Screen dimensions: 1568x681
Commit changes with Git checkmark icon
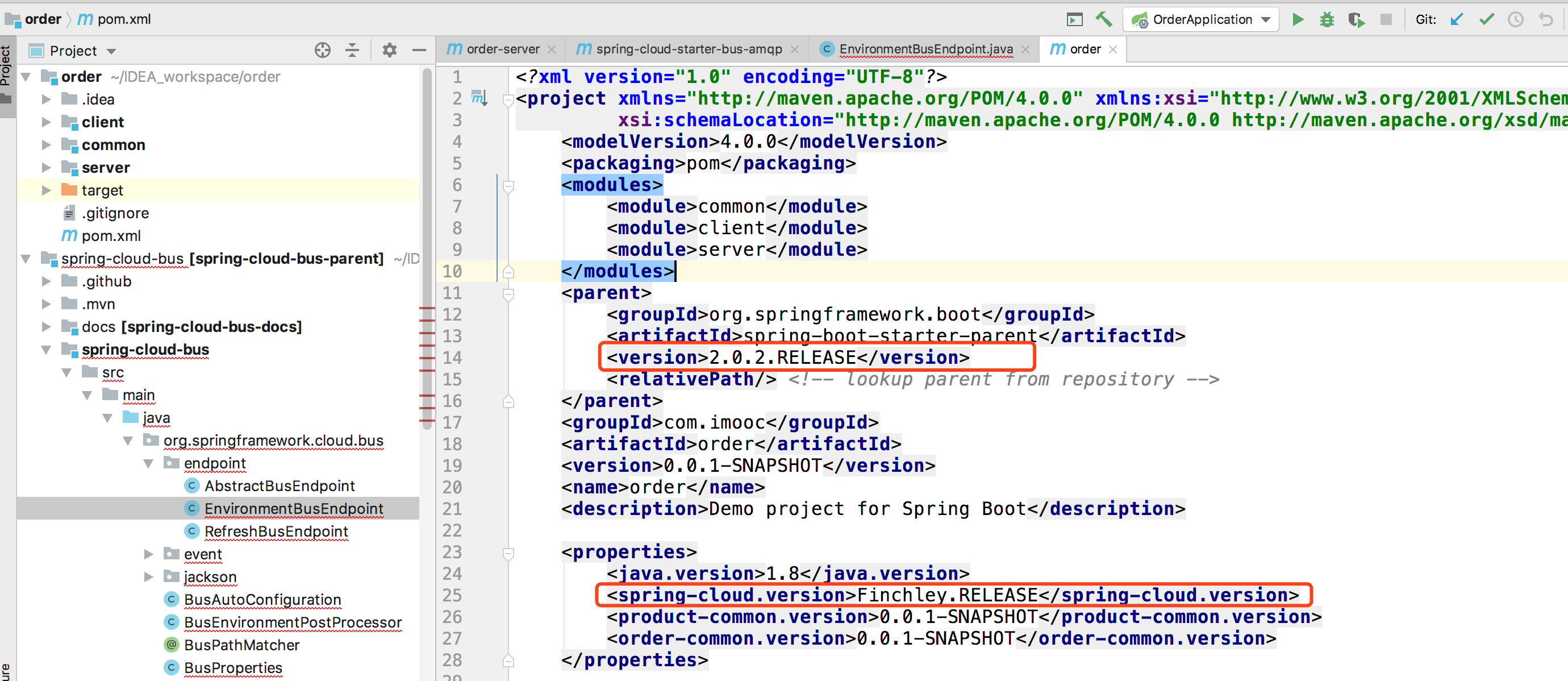(1486, 19)
